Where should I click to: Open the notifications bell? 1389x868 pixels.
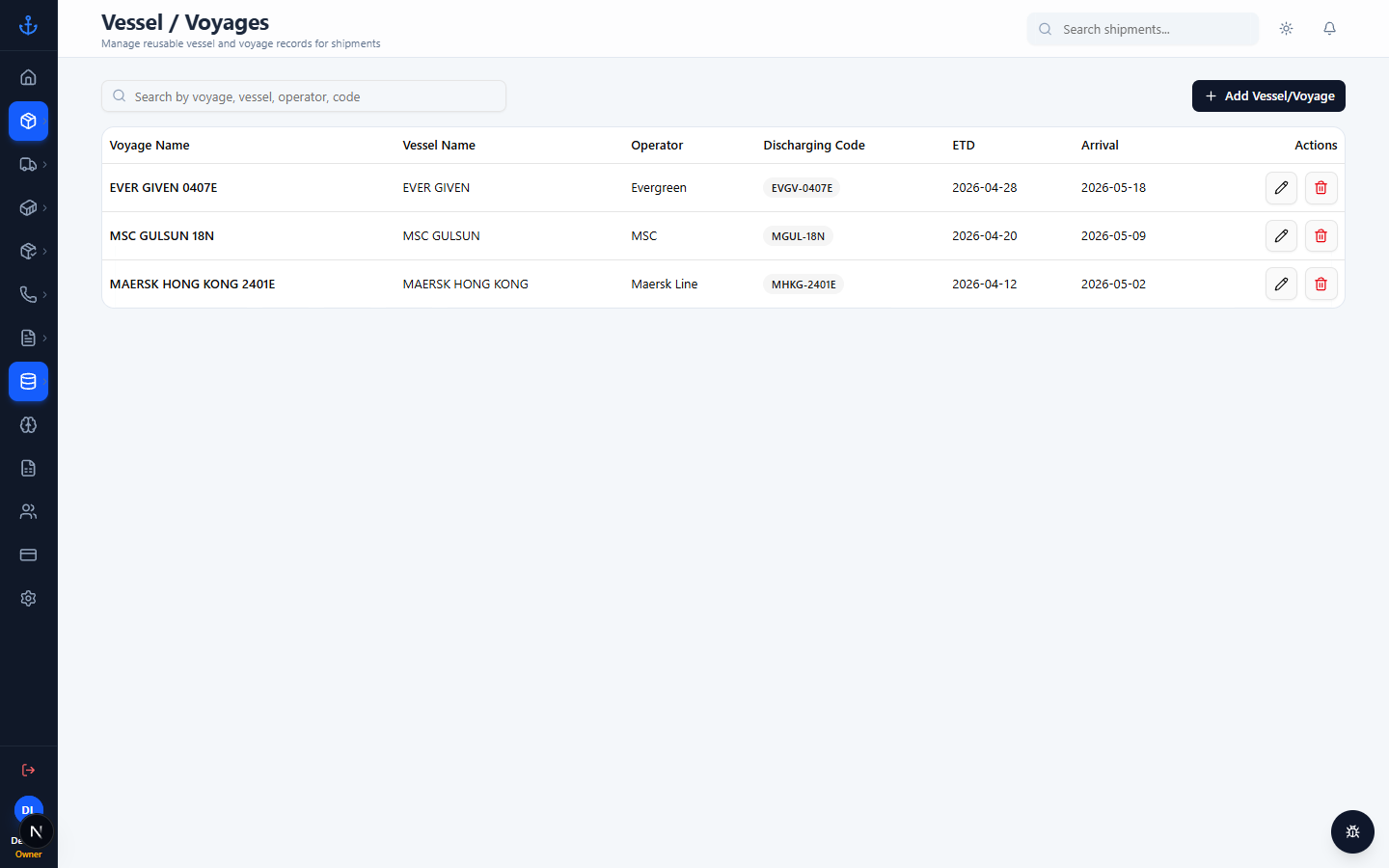tap(1329, 29)
